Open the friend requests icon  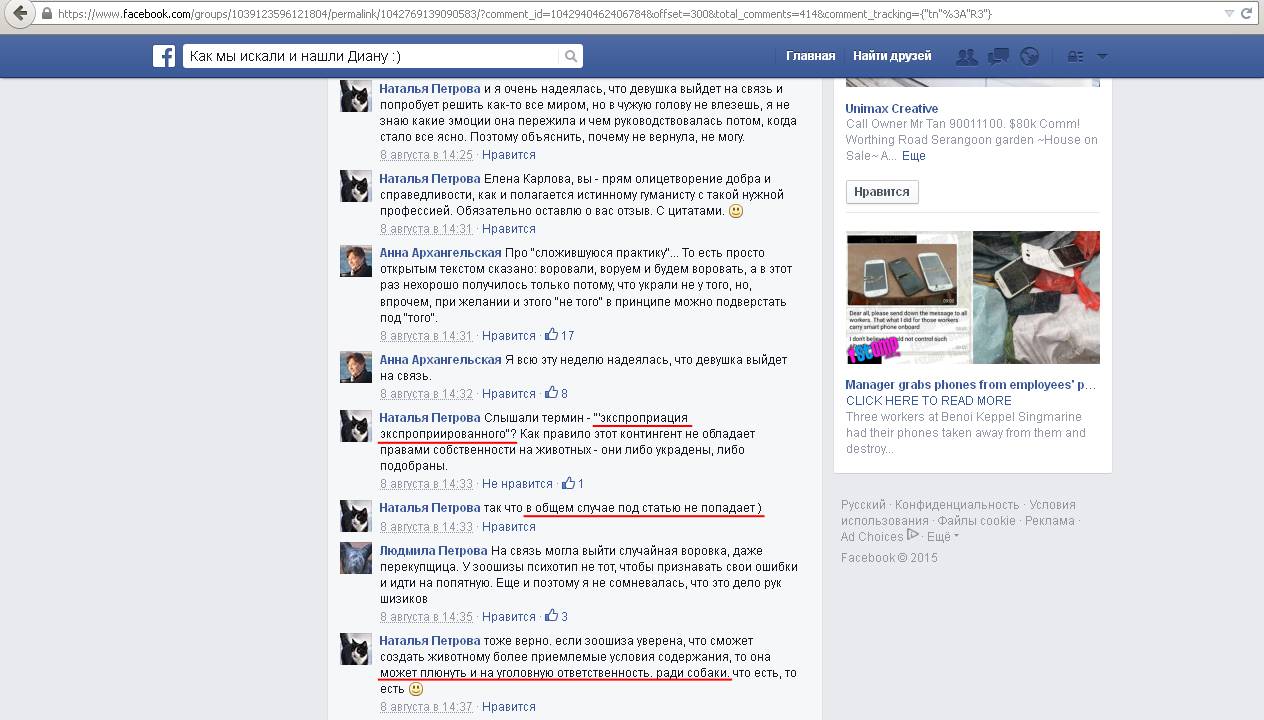(966, 57)
